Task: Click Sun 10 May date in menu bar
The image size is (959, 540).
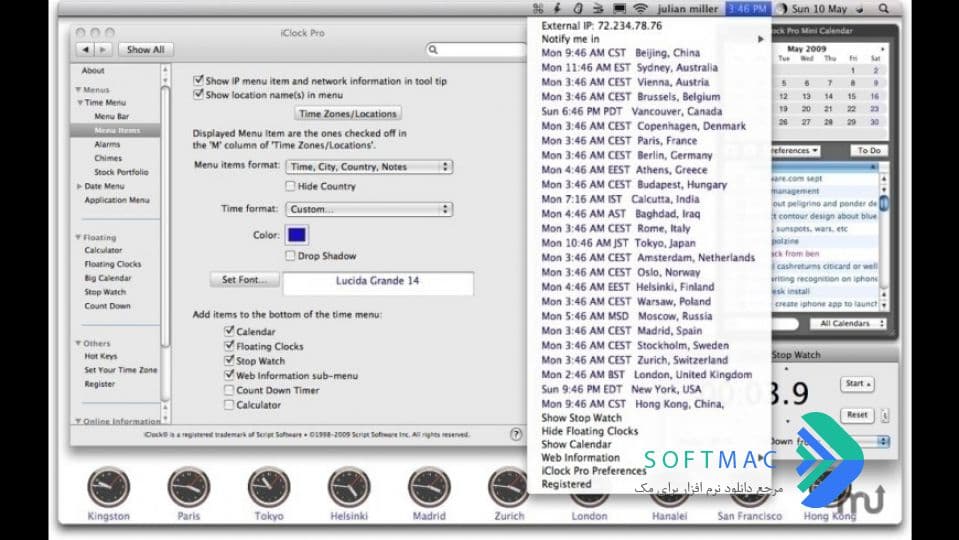Action: pyautogui.click(x=819, y=9)
